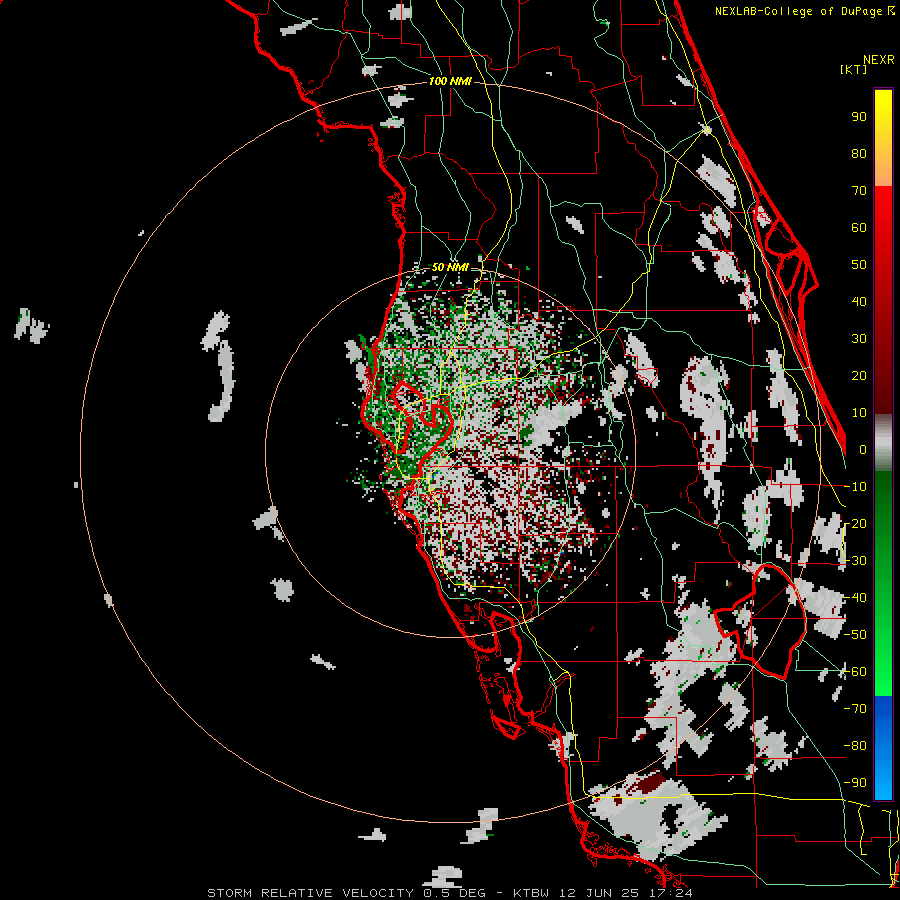Click the 70 value on velocity scale
900x900 pixels.
[x=859, y=191]
